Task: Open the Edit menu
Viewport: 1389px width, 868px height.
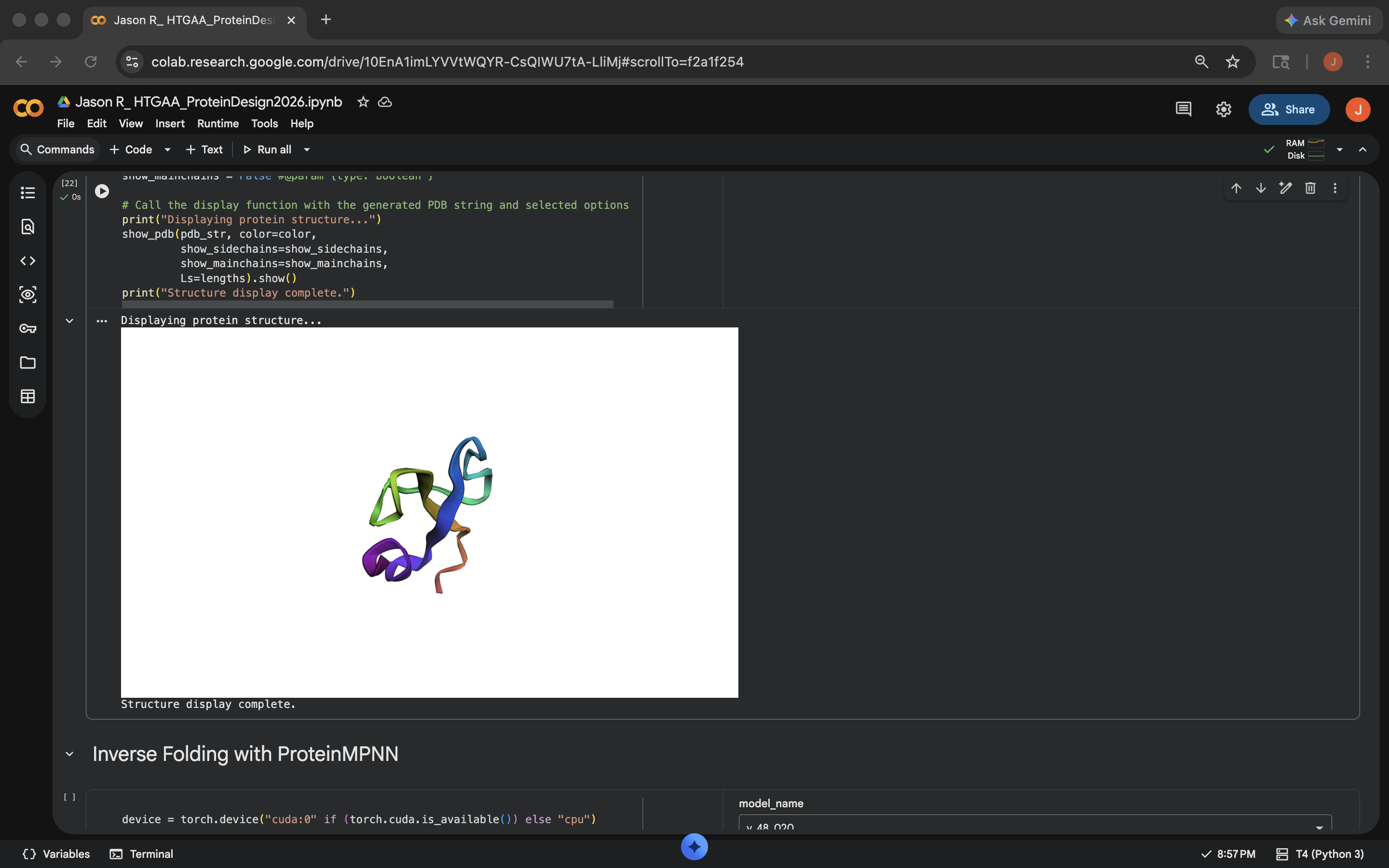Action: click(96, 123)
